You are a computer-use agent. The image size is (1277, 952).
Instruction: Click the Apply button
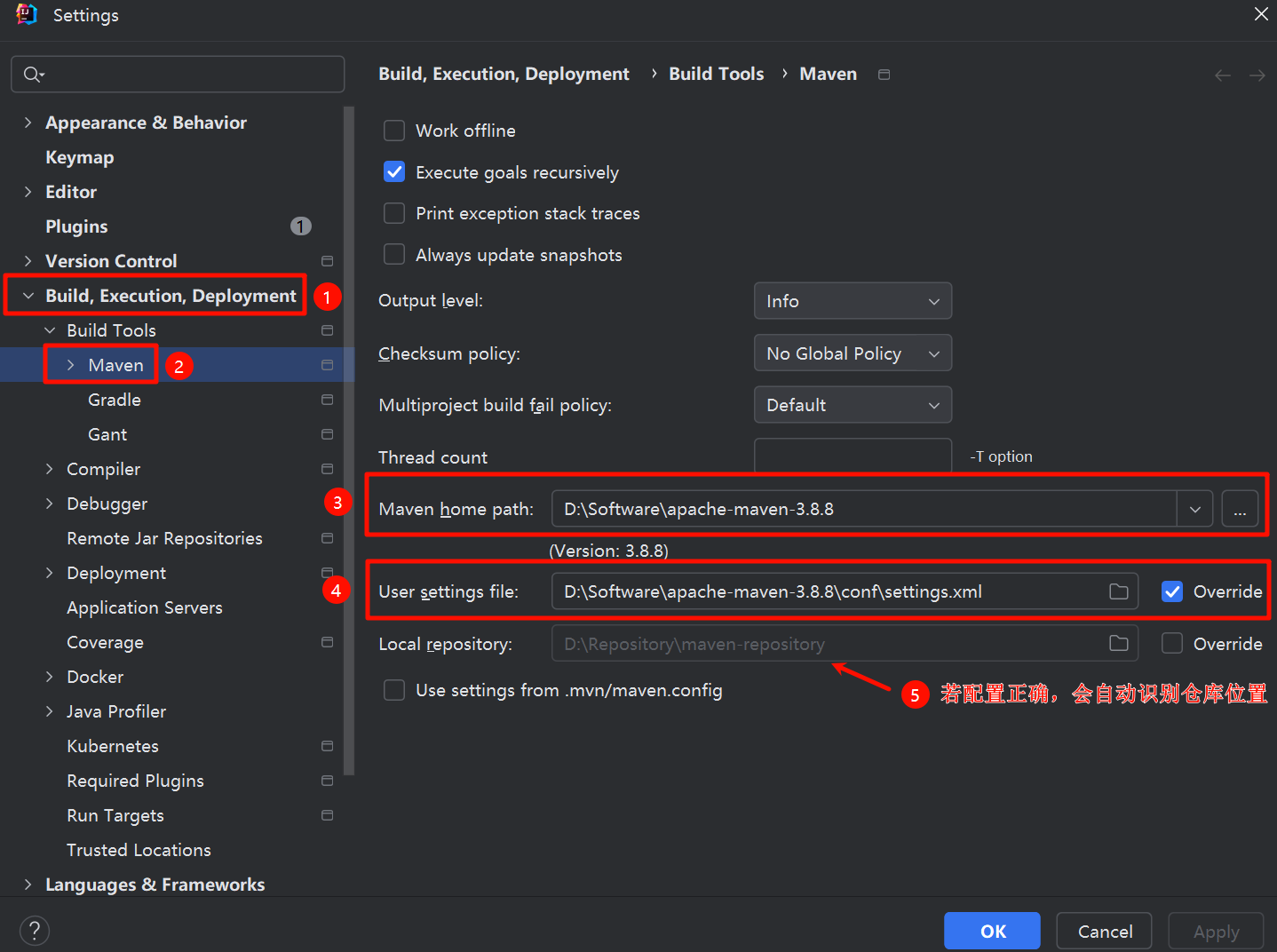pos(1216,931)
